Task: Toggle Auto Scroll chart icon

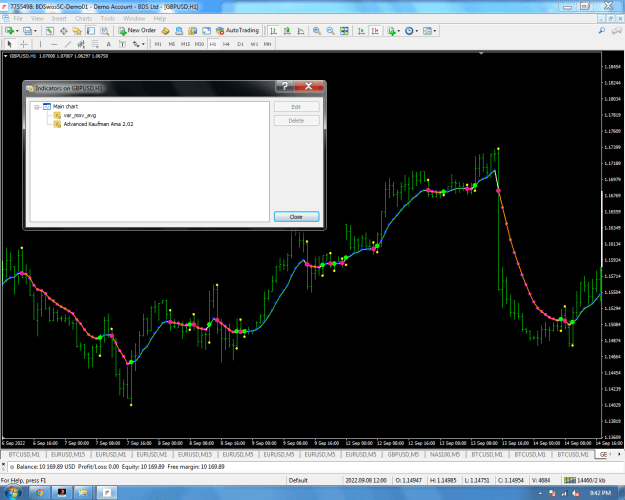Action: [361, 31]
